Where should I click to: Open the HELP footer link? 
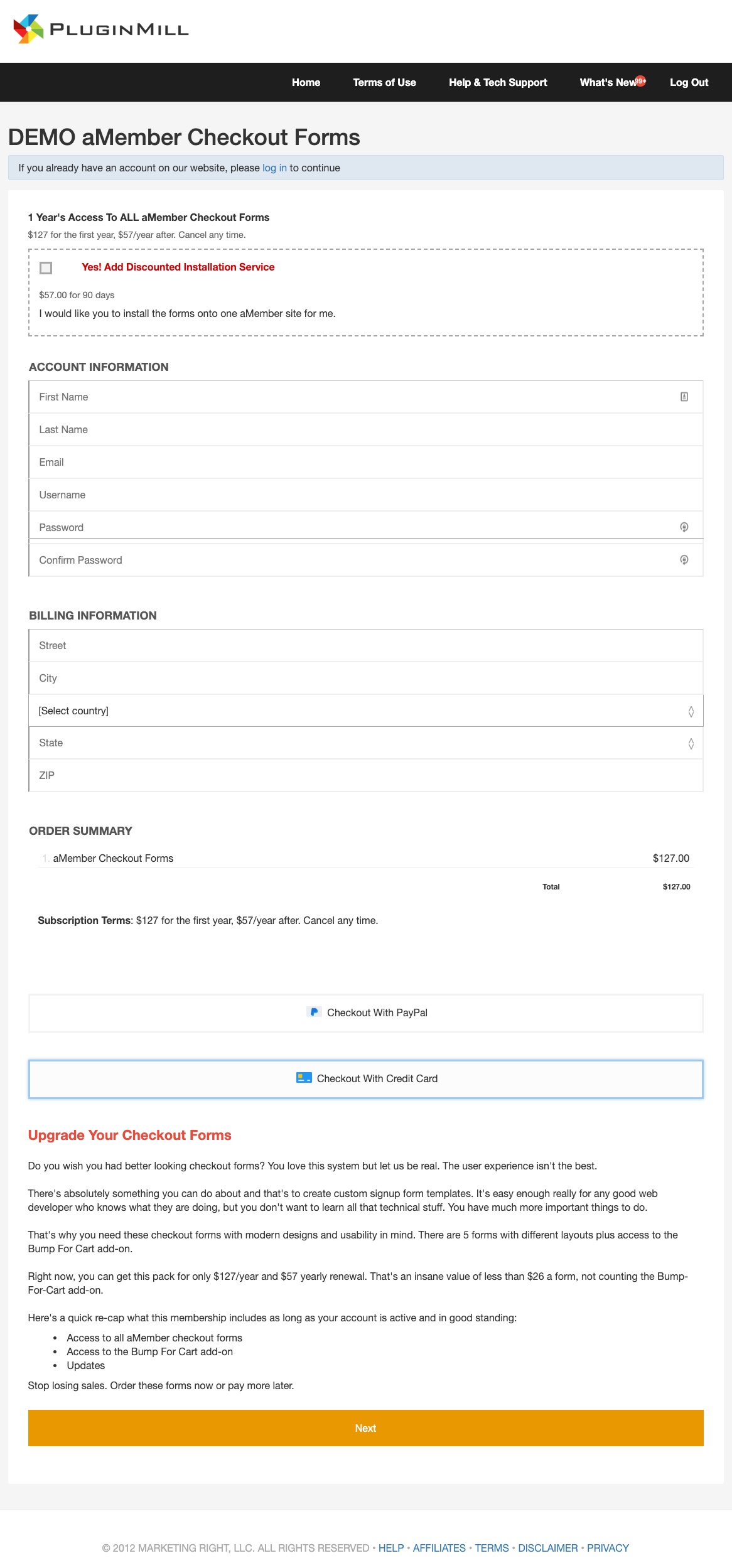[391, 1548]
